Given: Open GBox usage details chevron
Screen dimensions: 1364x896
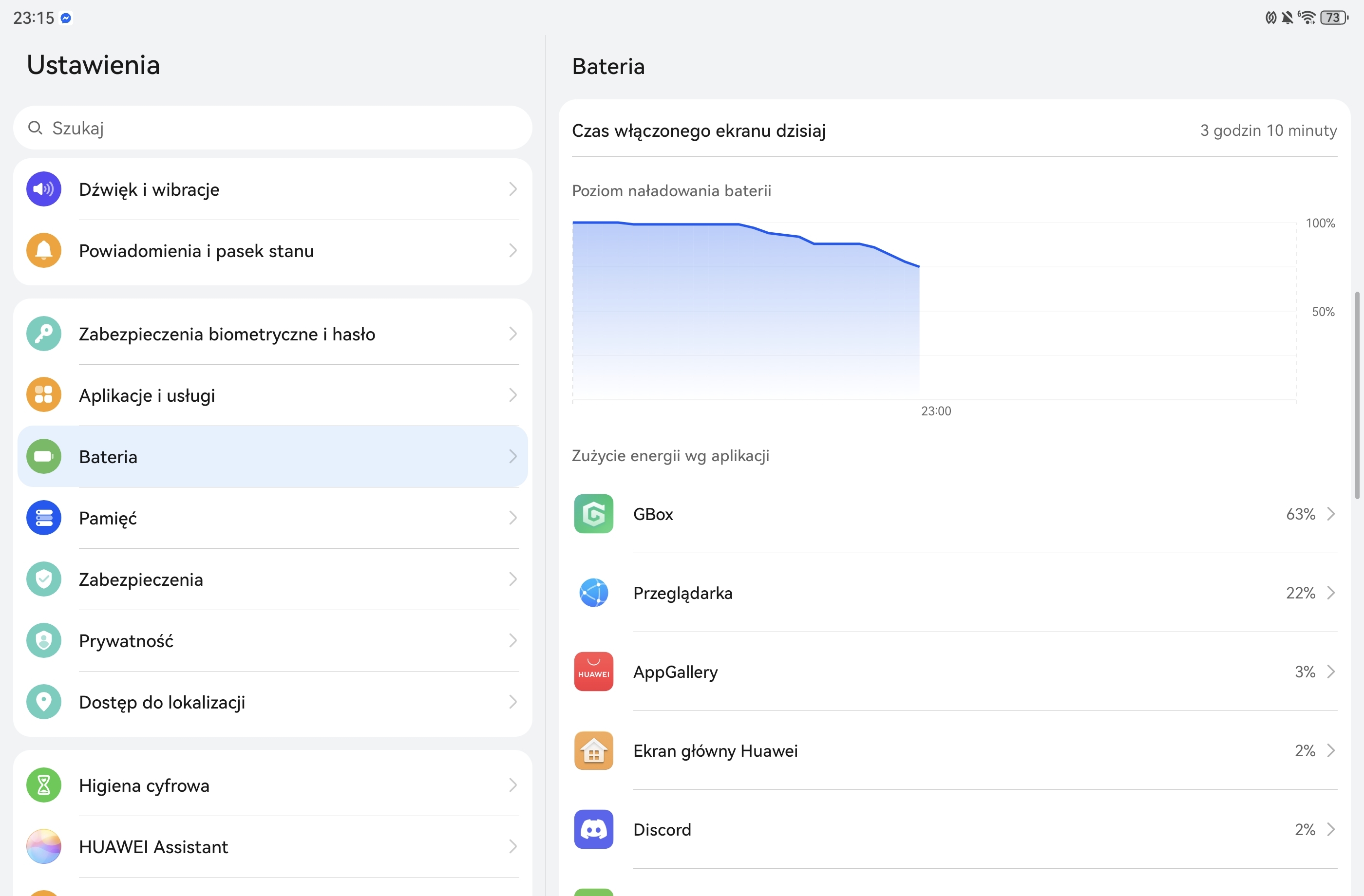Looking at the screenshot, I should tap(1331, 514).
